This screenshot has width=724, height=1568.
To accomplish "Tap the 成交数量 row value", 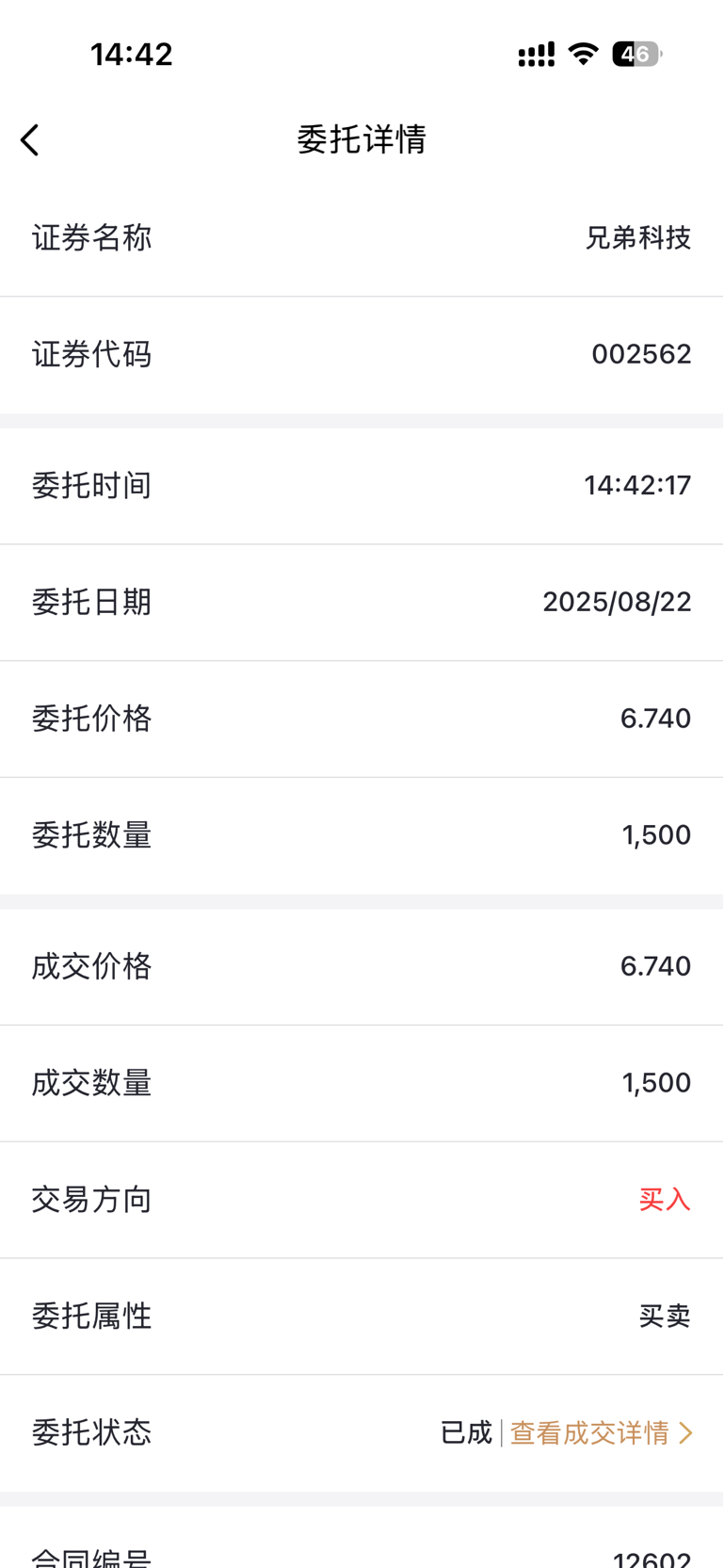I will point(656,1083).
